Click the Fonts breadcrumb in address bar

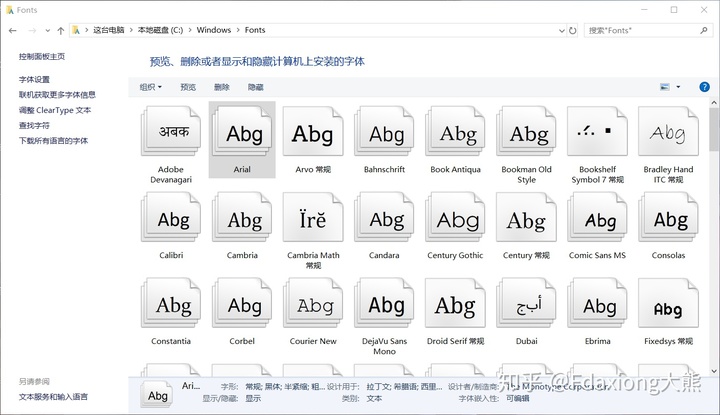255,30
